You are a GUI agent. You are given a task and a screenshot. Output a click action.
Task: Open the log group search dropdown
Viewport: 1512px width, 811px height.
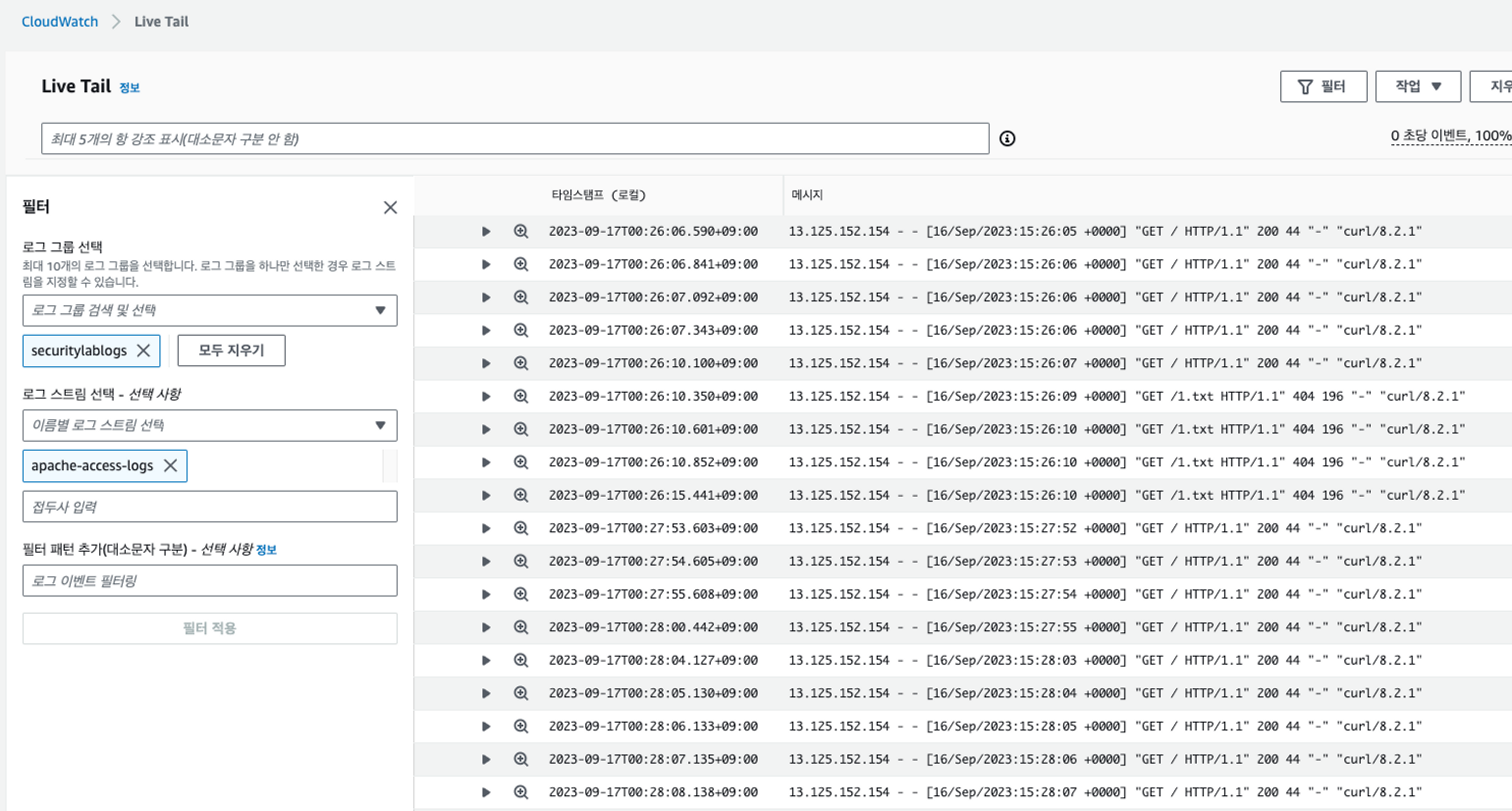(x=210, y=310)
